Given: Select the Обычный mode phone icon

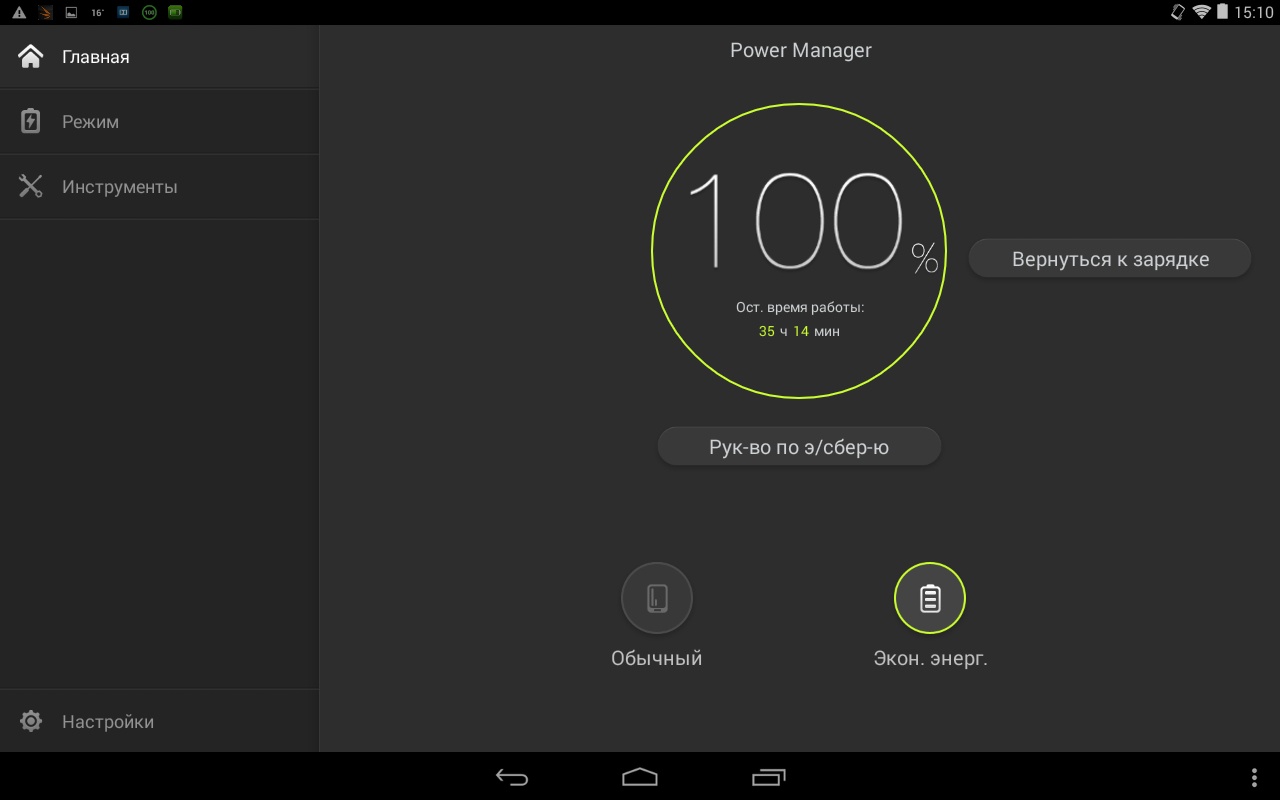Looking at the screenshot, I should coord(657,599).
